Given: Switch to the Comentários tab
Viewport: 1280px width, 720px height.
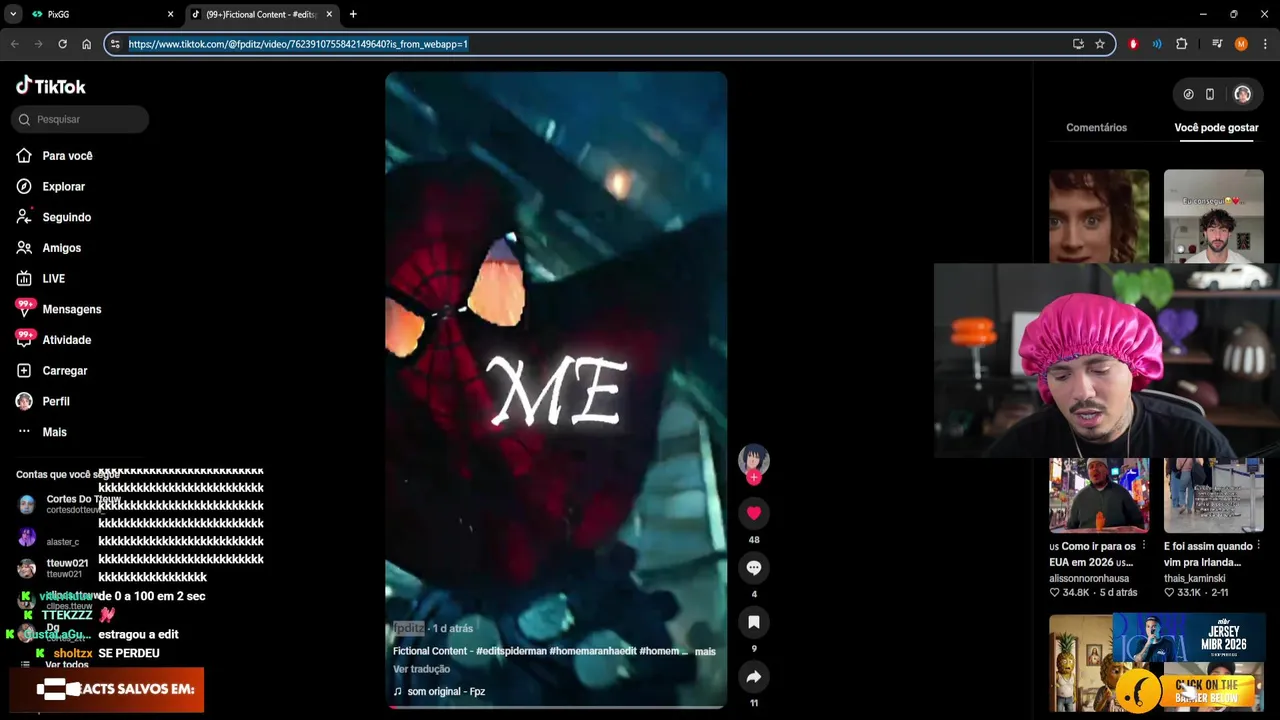Looking at the screenshot, I should coord(1096,128).
